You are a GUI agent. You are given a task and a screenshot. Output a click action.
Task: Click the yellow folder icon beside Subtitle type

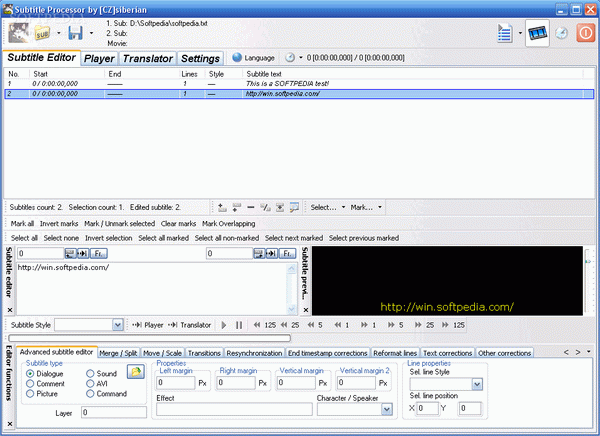point(136,372)
